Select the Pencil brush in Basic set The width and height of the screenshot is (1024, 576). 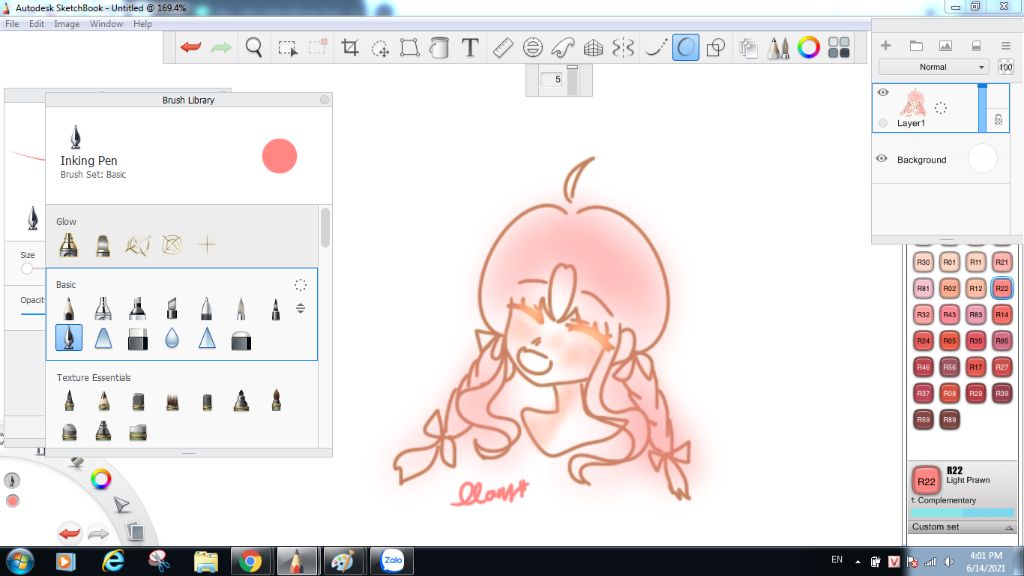click(69, 308)
